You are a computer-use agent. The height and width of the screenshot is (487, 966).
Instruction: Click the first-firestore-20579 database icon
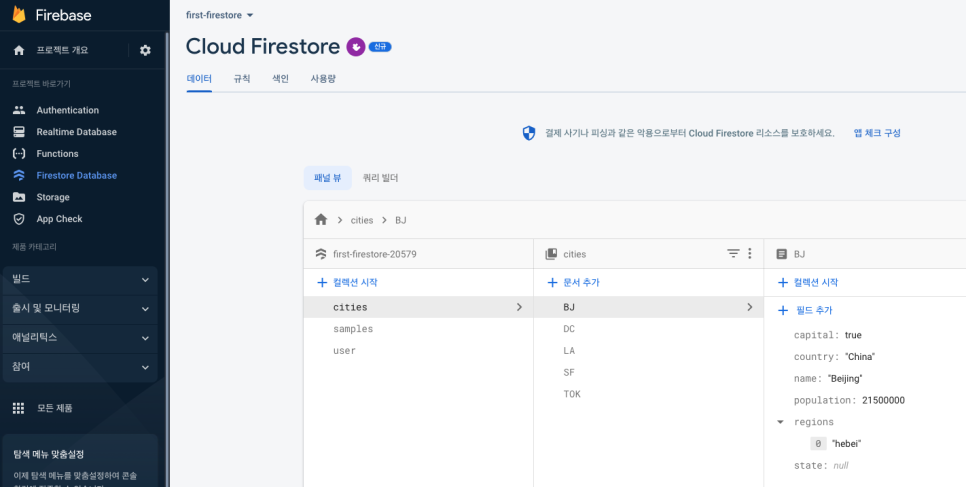click(320, 253)
